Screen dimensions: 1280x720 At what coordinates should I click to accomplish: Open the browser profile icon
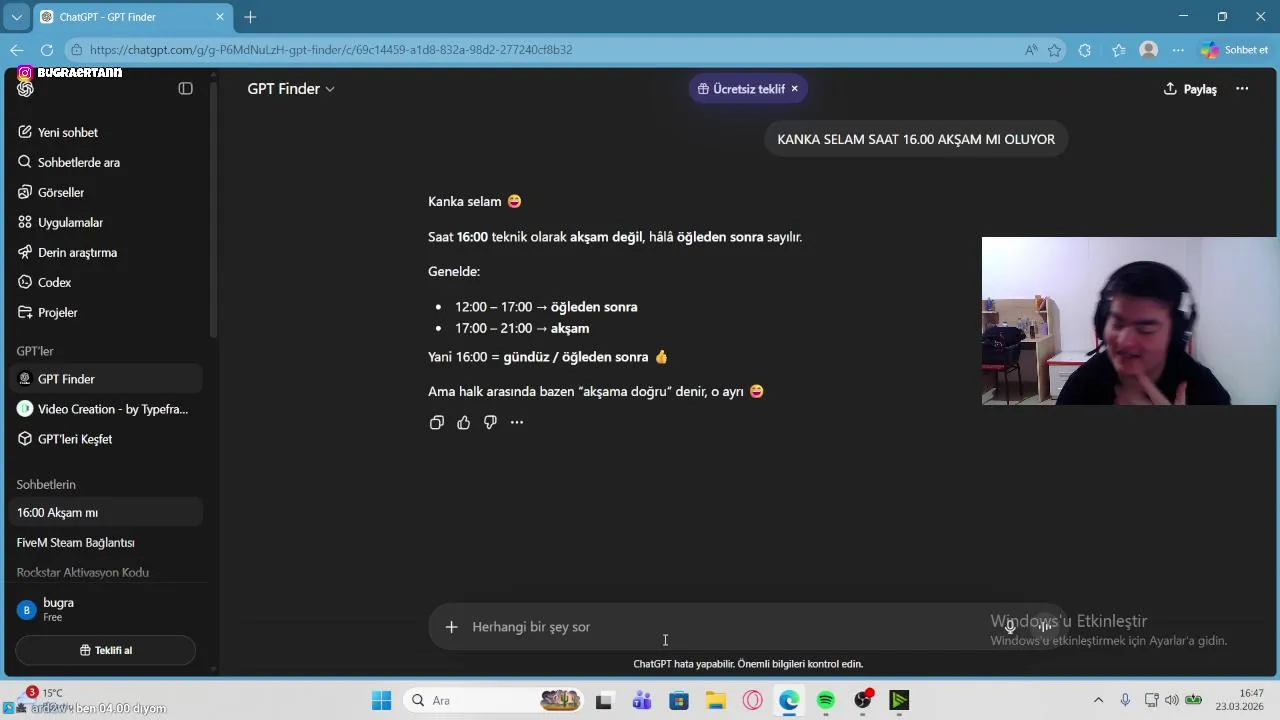tap(1149, 50)
